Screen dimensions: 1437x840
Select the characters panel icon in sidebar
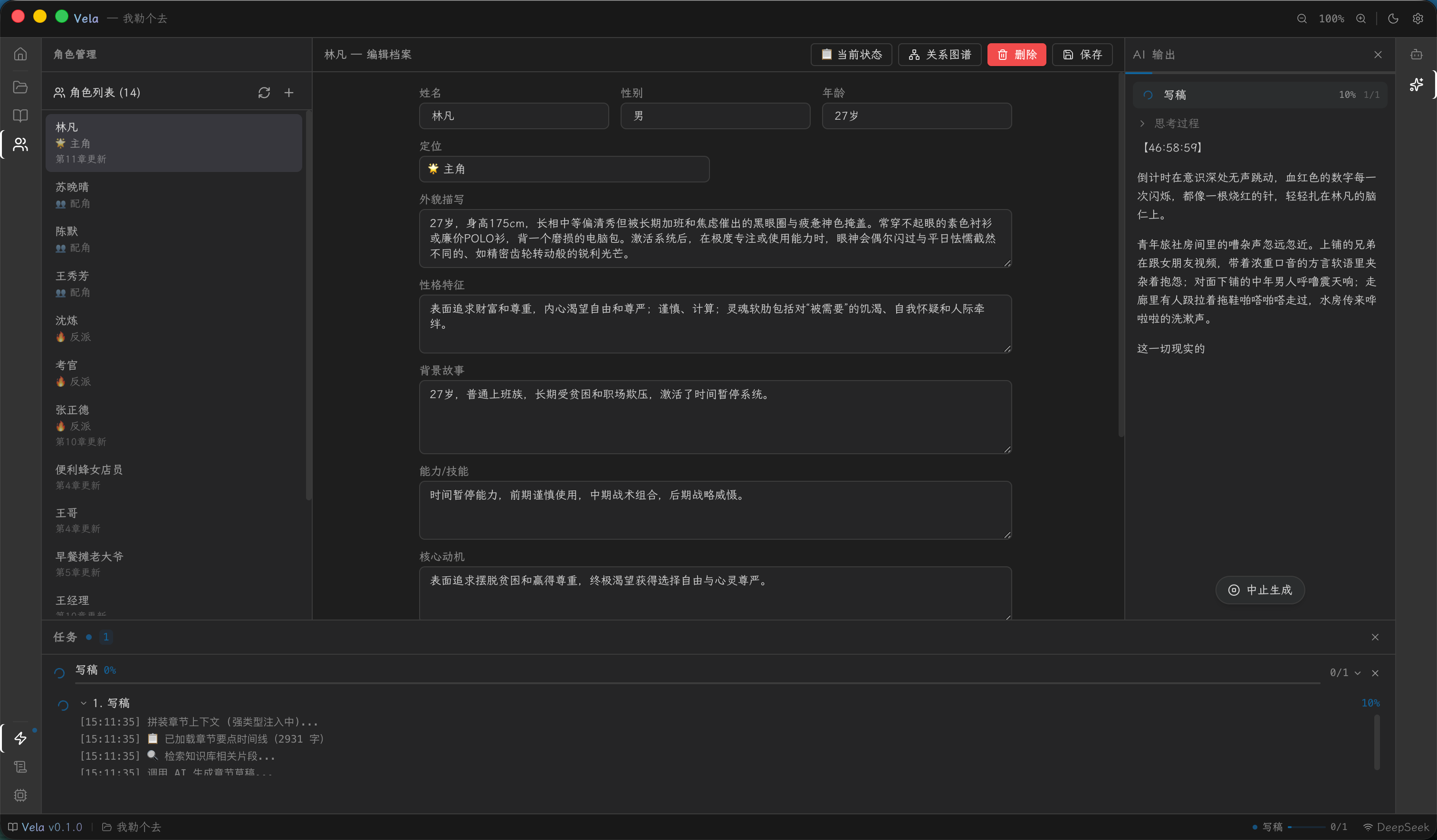tap(20, 144)
